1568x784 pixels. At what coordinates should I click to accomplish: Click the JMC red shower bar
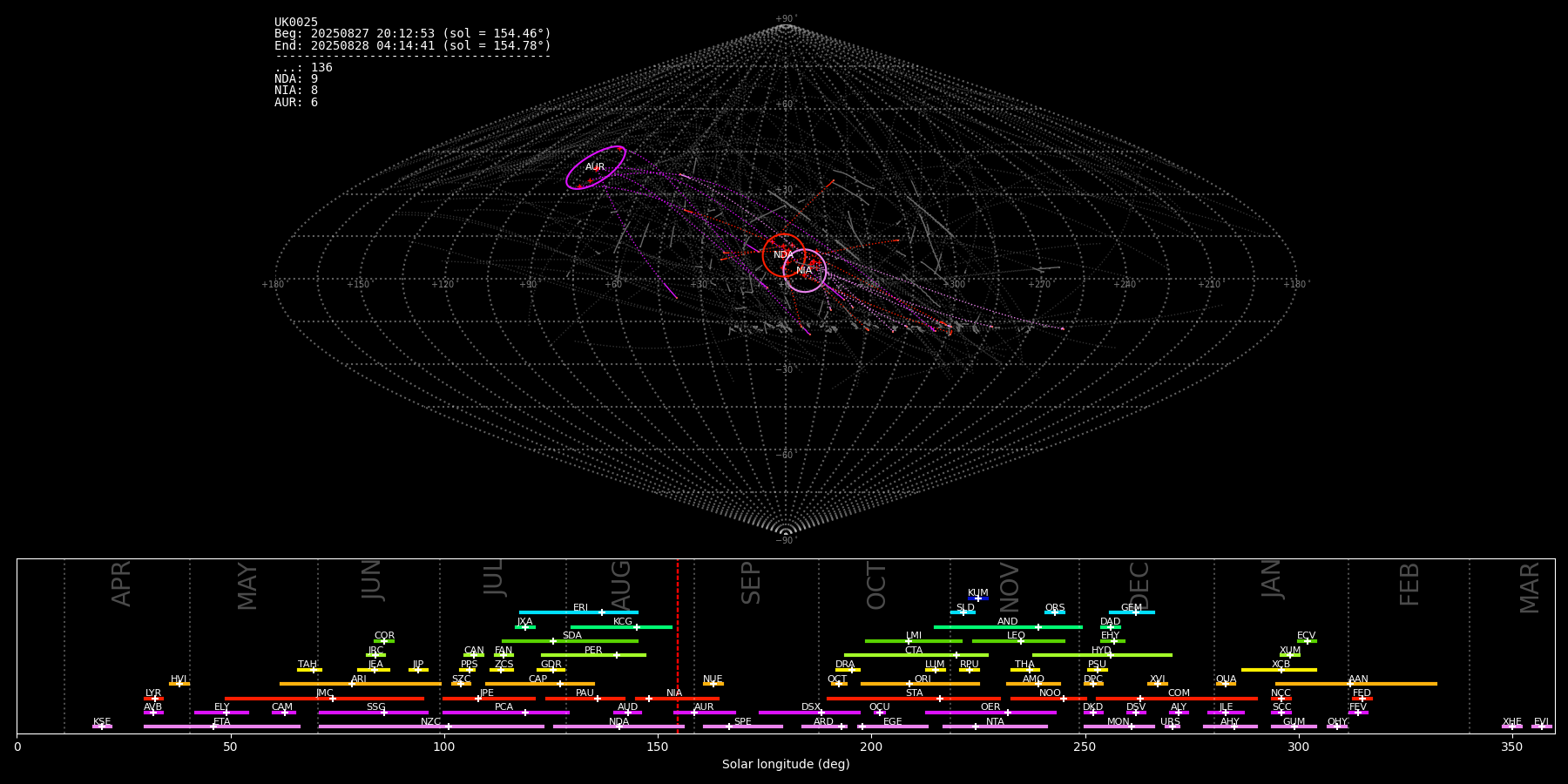pos(325,698)
